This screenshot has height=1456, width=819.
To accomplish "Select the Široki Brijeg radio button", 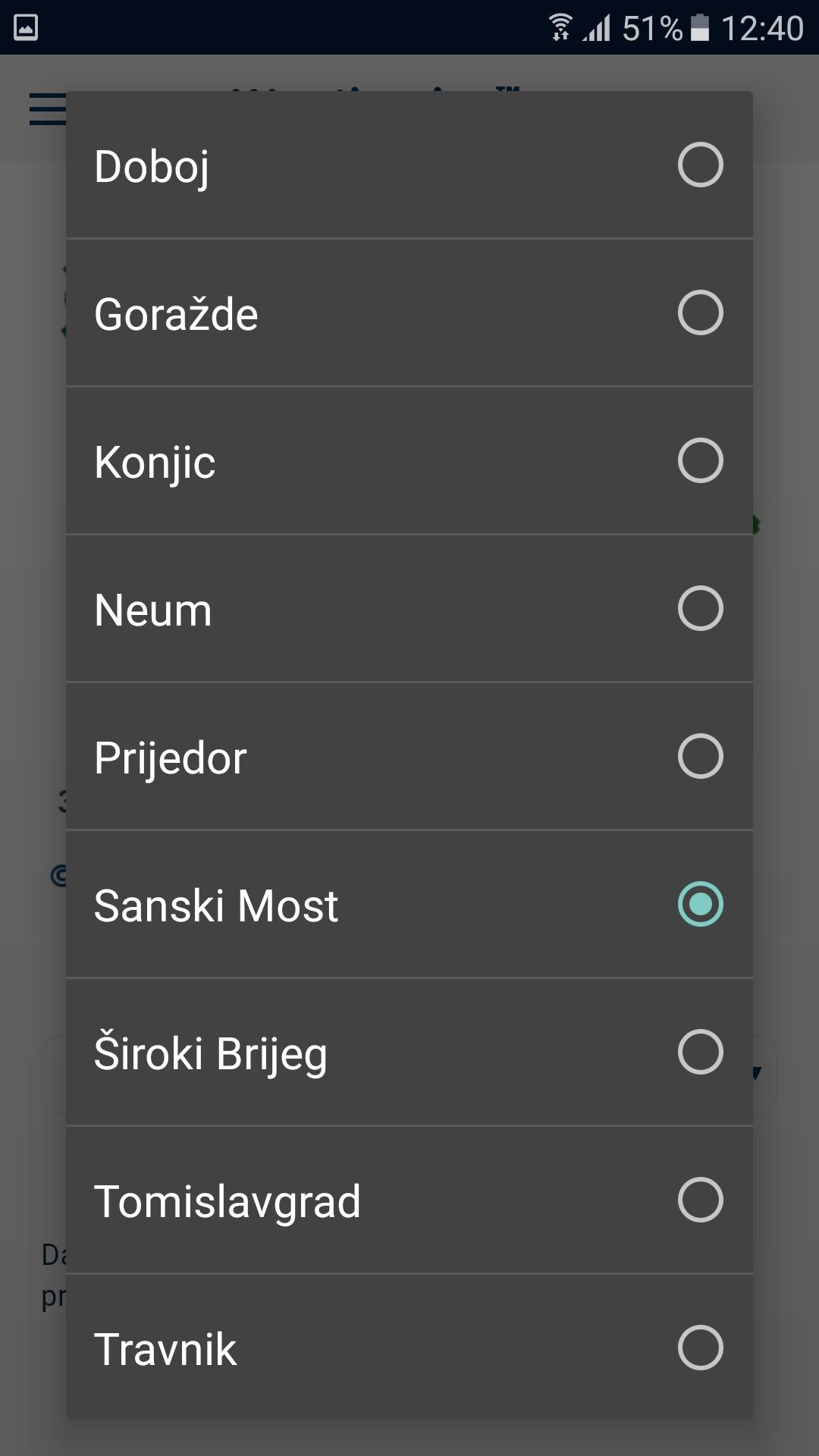I will pyautogui.click(x=700, y=1052).
